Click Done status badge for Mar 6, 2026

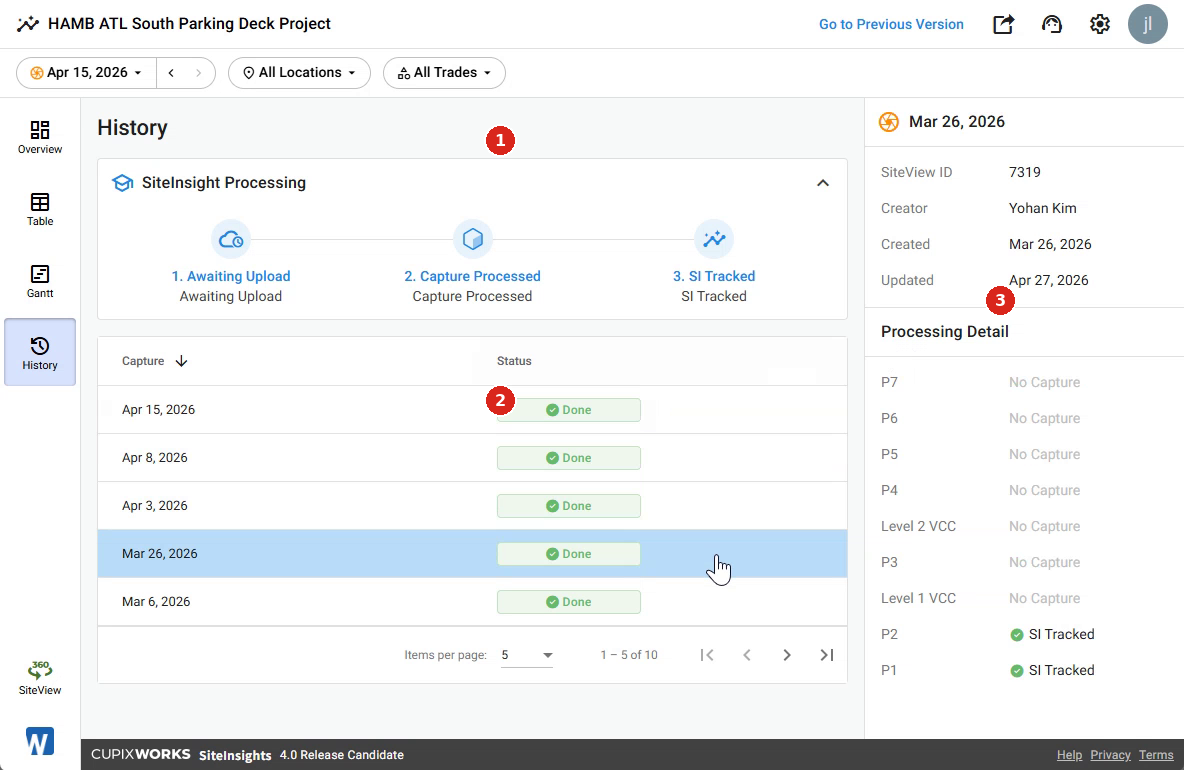tap(569, 602)
